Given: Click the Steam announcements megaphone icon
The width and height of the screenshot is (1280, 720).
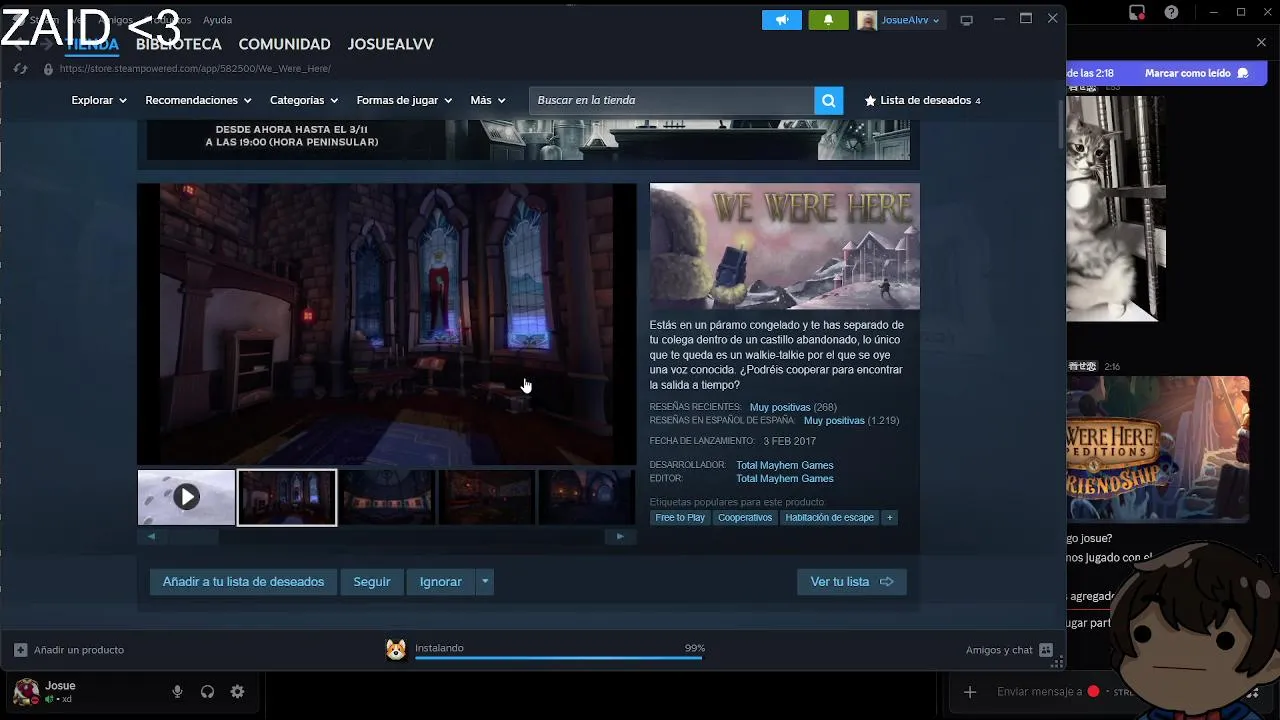Looking at the screenshot, I should pyautogui.click(x=781, y=20).
